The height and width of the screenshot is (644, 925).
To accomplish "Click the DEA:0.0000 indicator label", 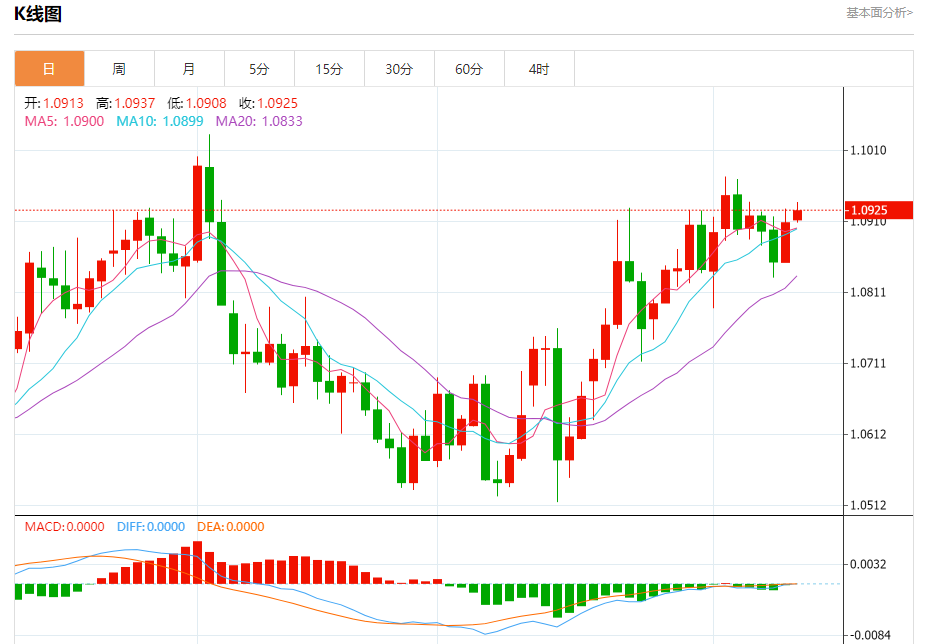I will coord(231,527).
